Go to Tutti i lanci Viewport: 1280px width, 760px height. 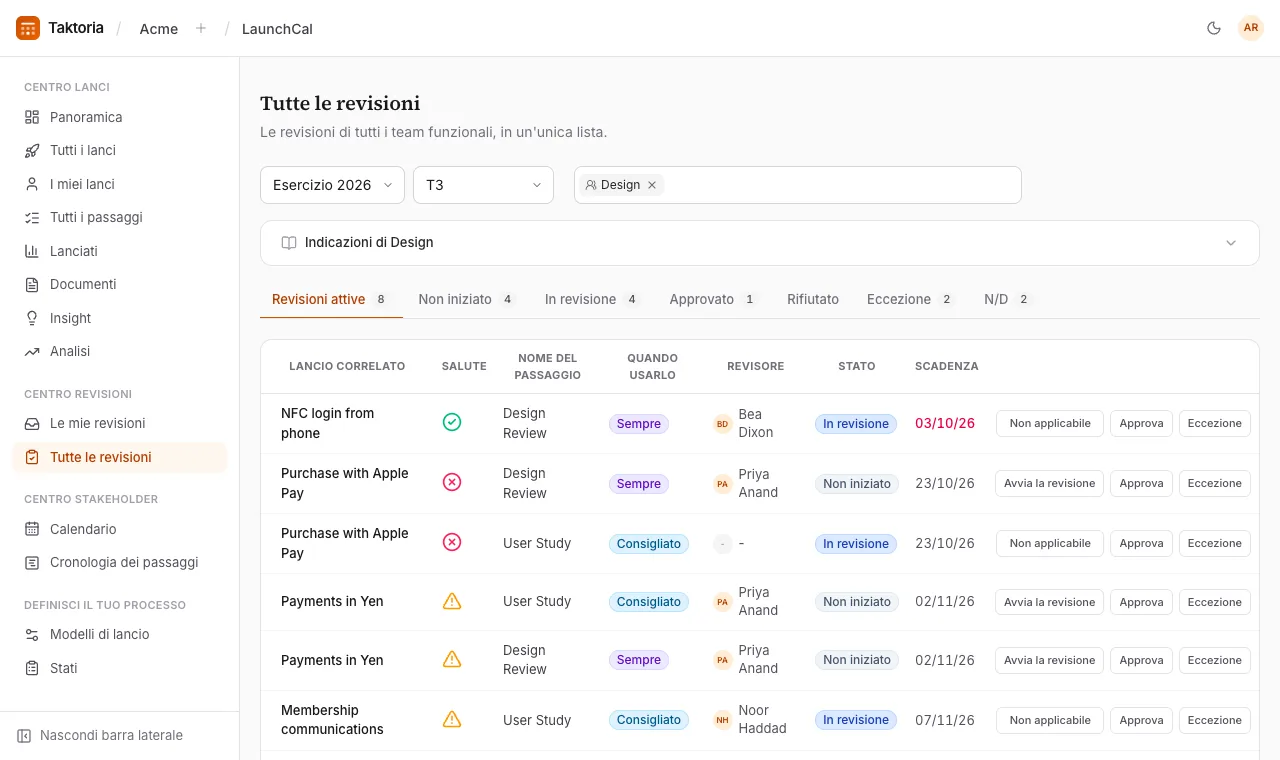(120, 150)
